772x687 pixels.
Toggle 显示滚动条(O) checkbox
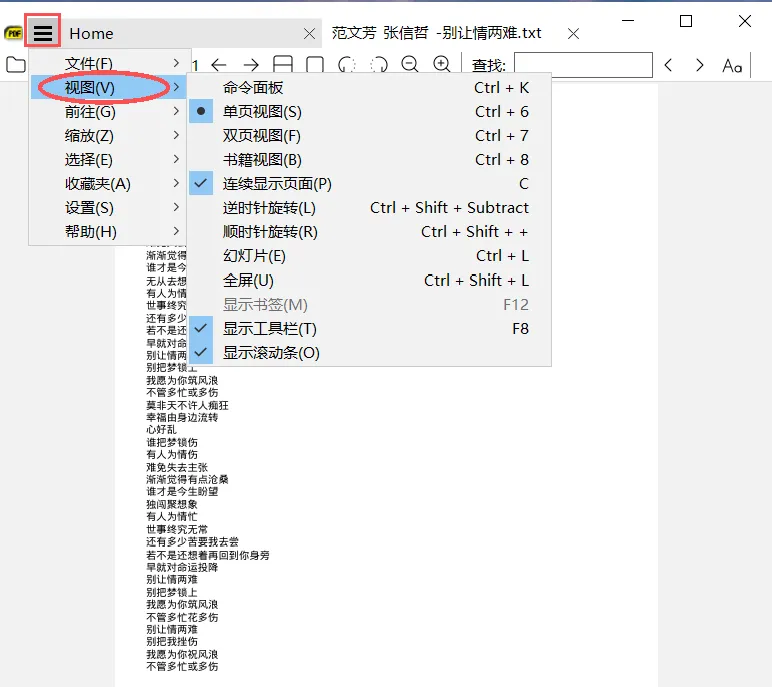coord(369,353)
